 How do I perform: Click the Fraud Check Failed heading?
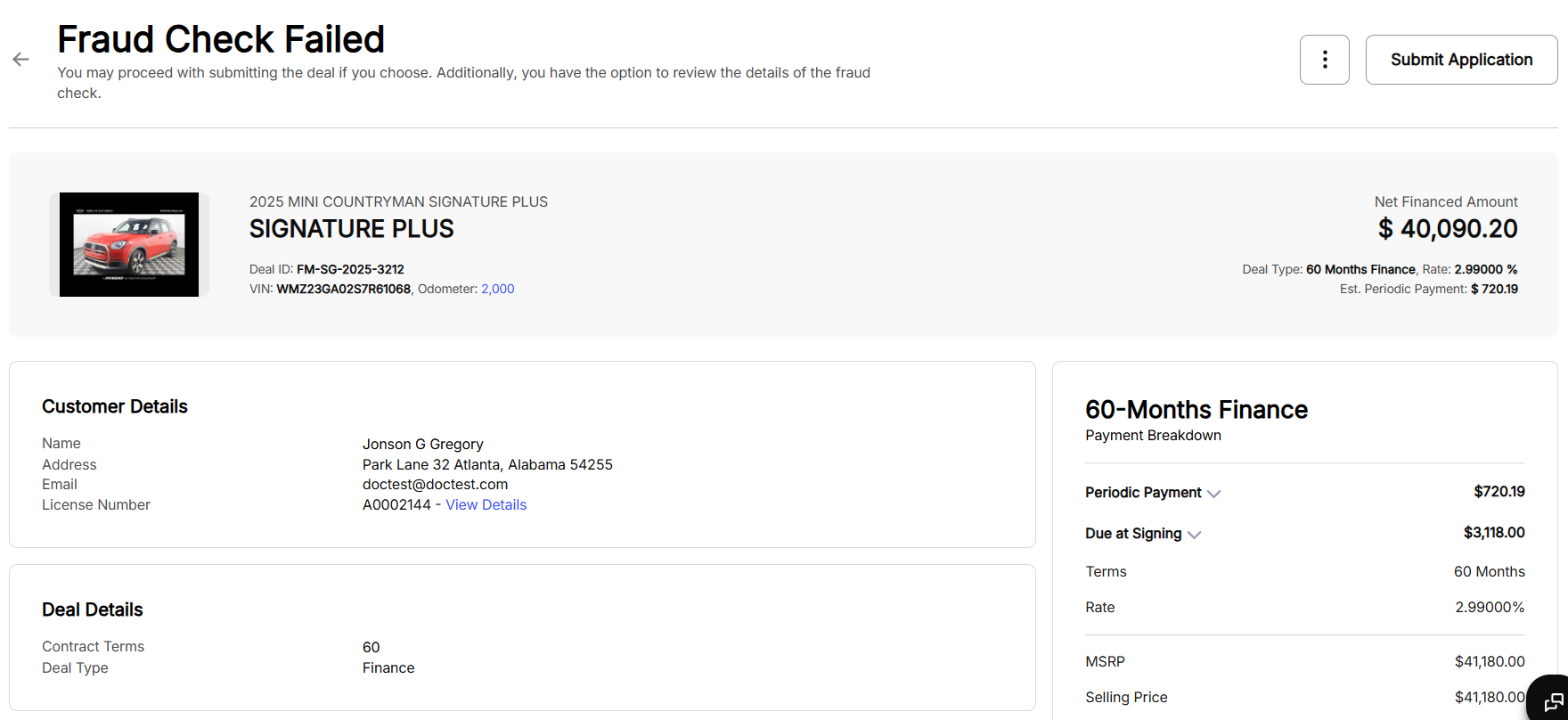click(x=221, y=39)
